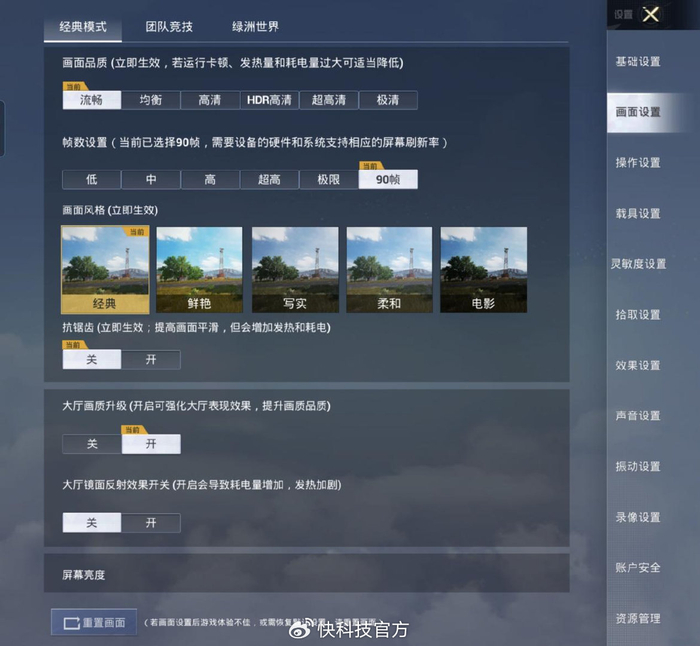The image size is (700, 646).
Task: Switch to 绿洲世界 tab
Action: coord(255,27)
